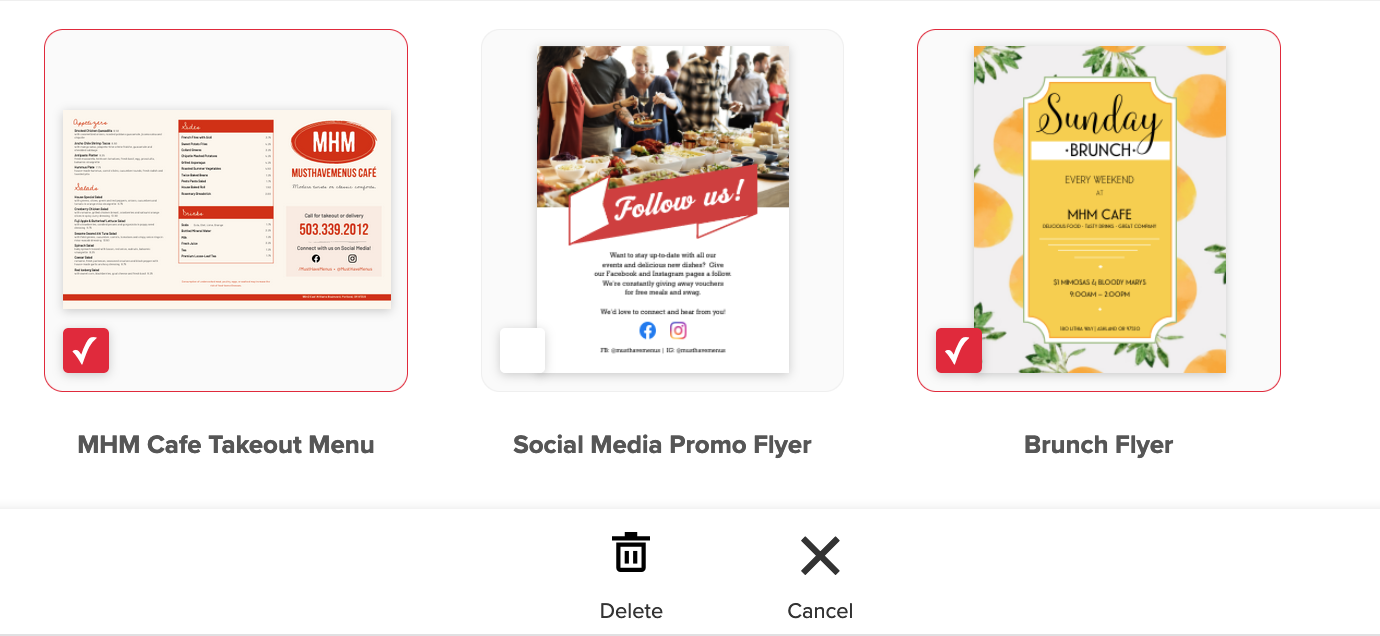Click the 503.339.2012 phone number on menu
Screen dimensions: 1380x636
334,229
